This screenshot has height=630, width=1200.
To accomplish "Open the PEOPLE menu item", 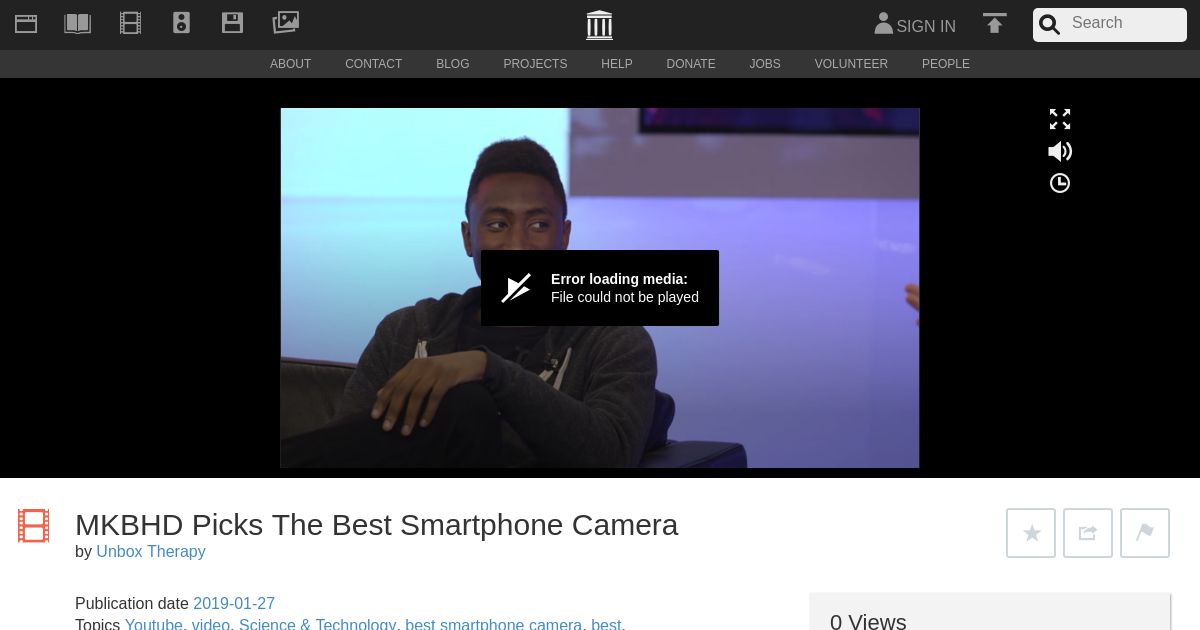I will [x=946, y=64].
